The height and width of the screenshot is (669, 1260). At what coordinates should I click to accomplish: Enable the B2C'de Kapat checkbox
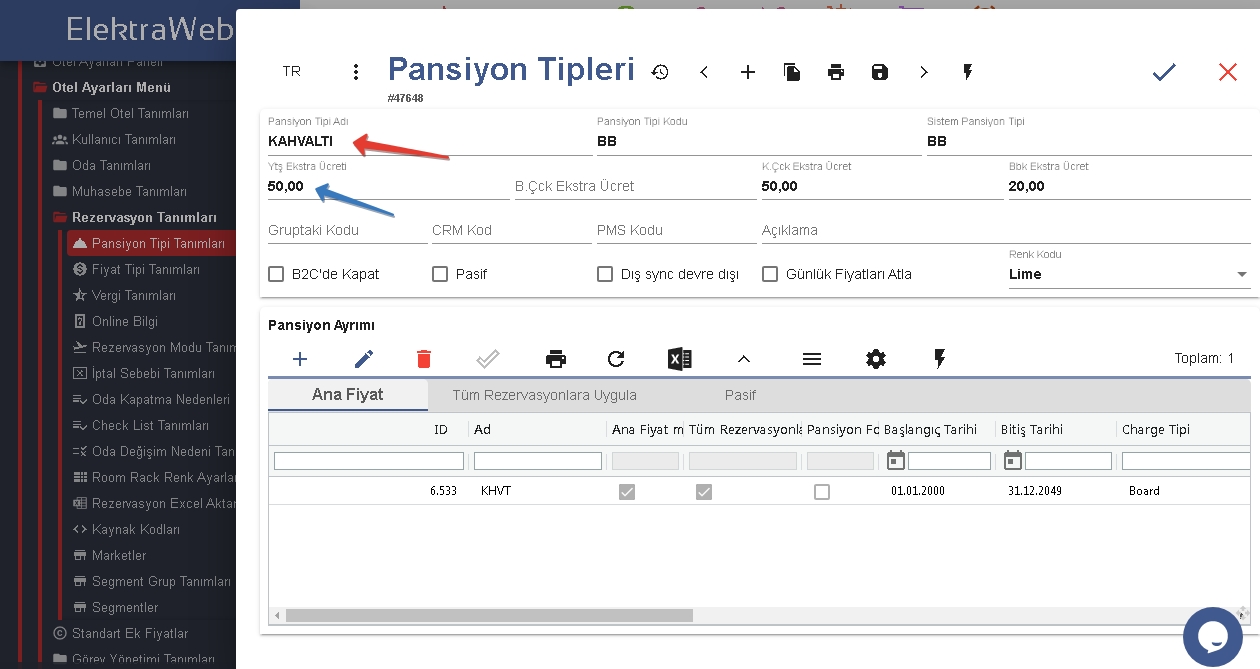tap(277, 274)
